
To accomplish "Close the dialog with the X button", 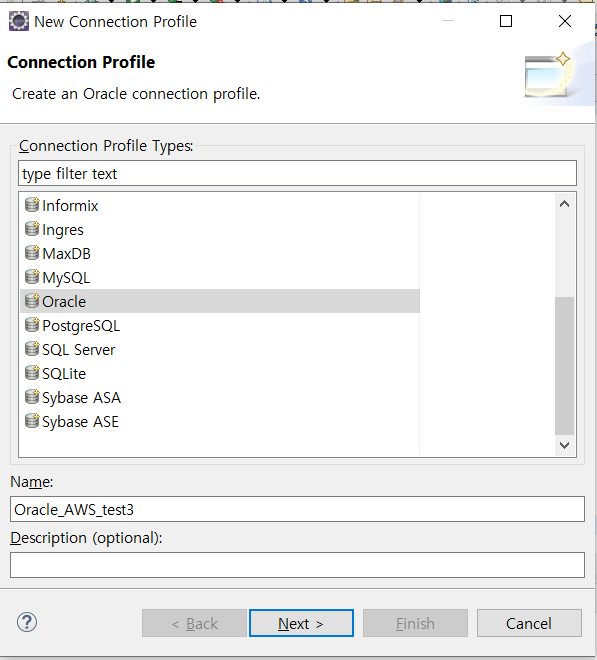I will click(x=565, y=21).
